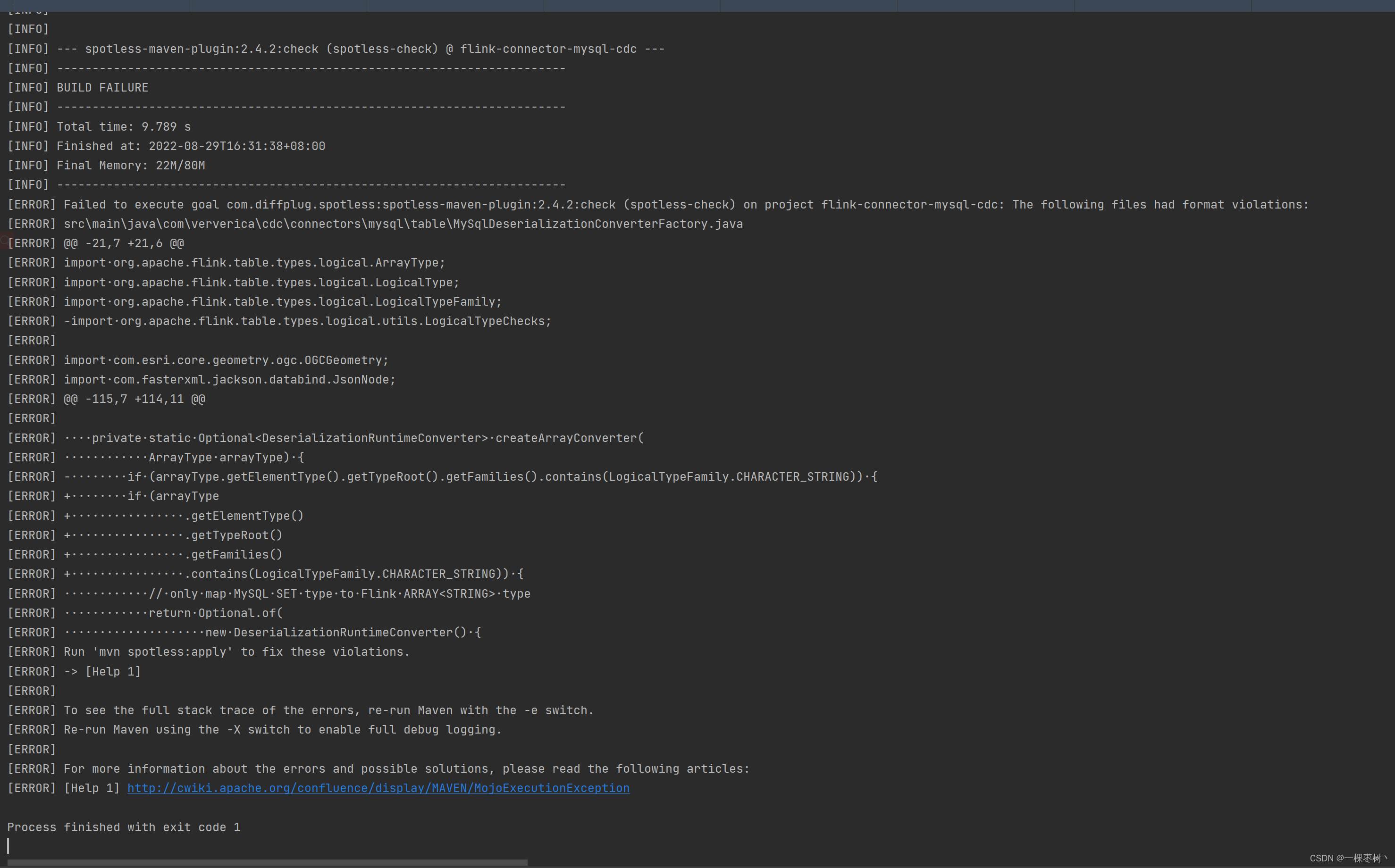This screenshot has height=868, width=1395.
Task: Click the horizontal scrollbar thumb at bottom
Action: tap(267, 862)
